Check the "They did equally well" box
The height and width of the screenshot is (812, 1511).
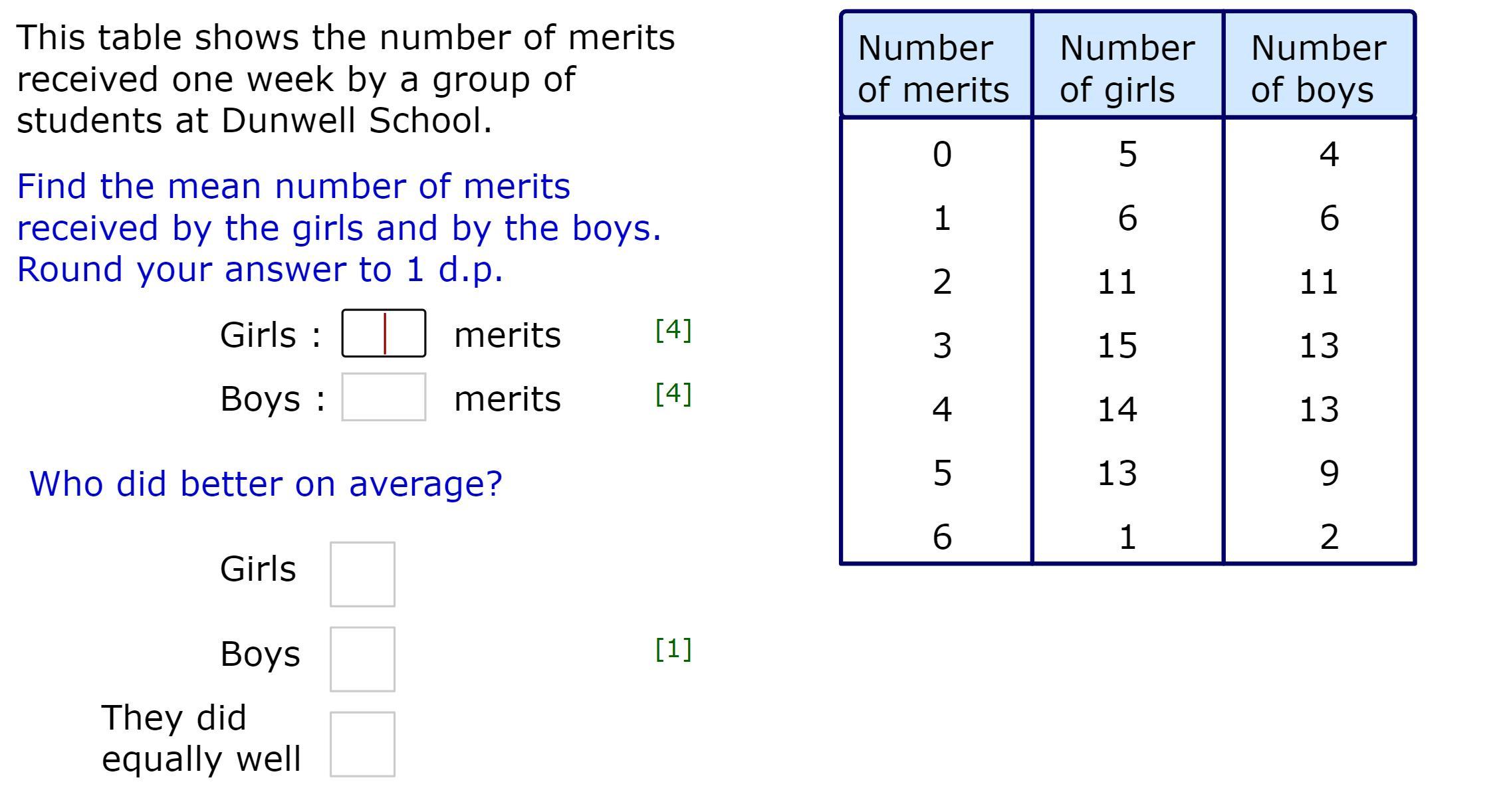362,744
